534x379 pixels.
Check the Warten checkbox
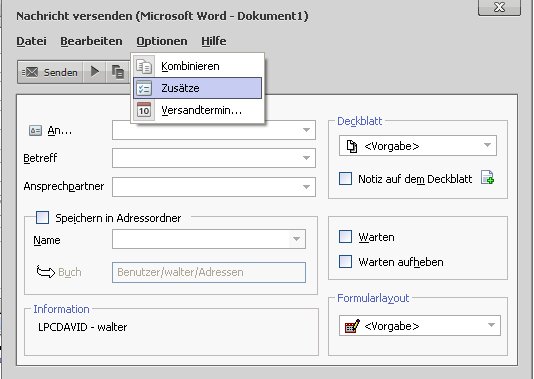(345, 236)
